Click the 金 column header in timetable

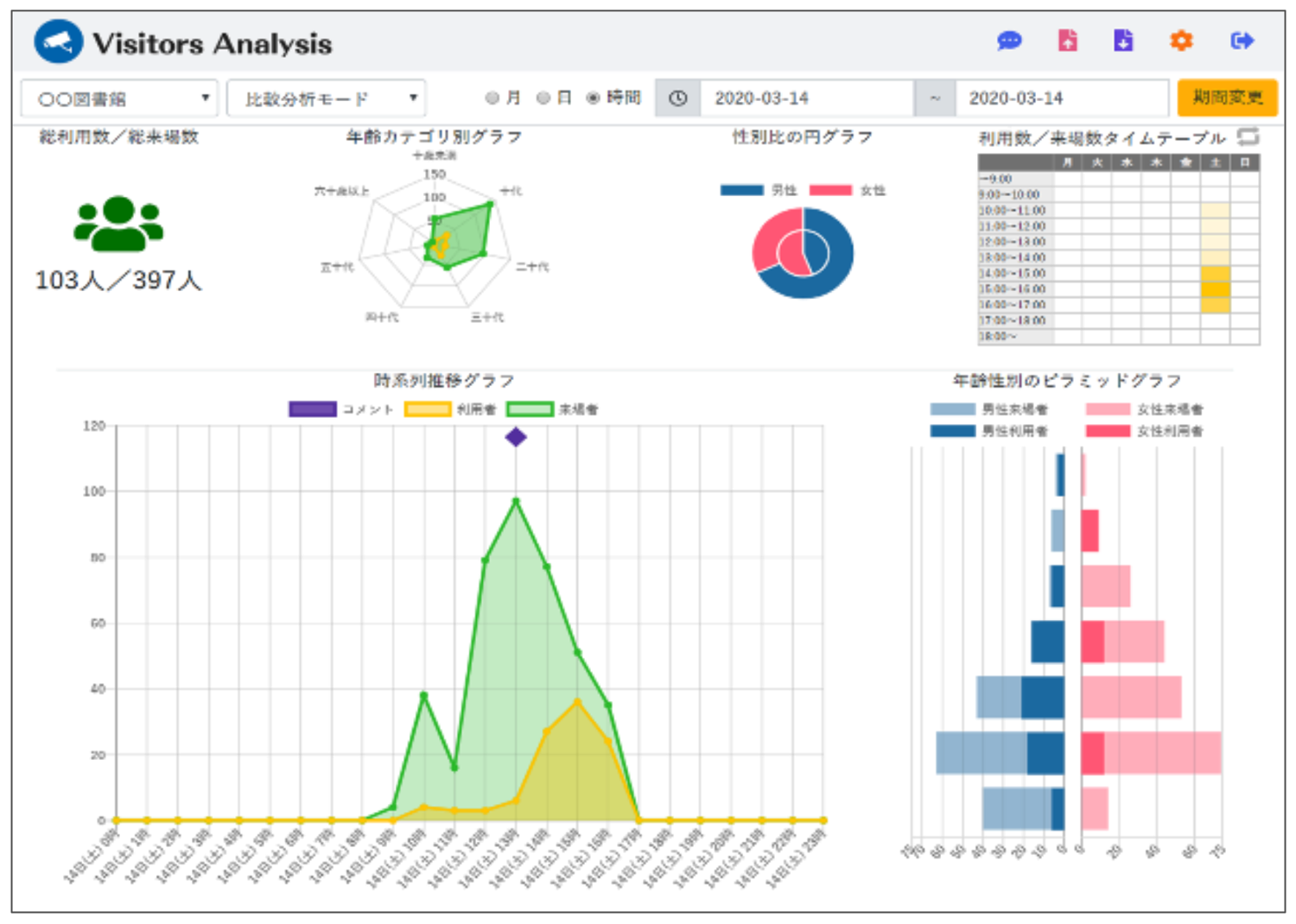pyautogui.click(x=1186, y=162)
